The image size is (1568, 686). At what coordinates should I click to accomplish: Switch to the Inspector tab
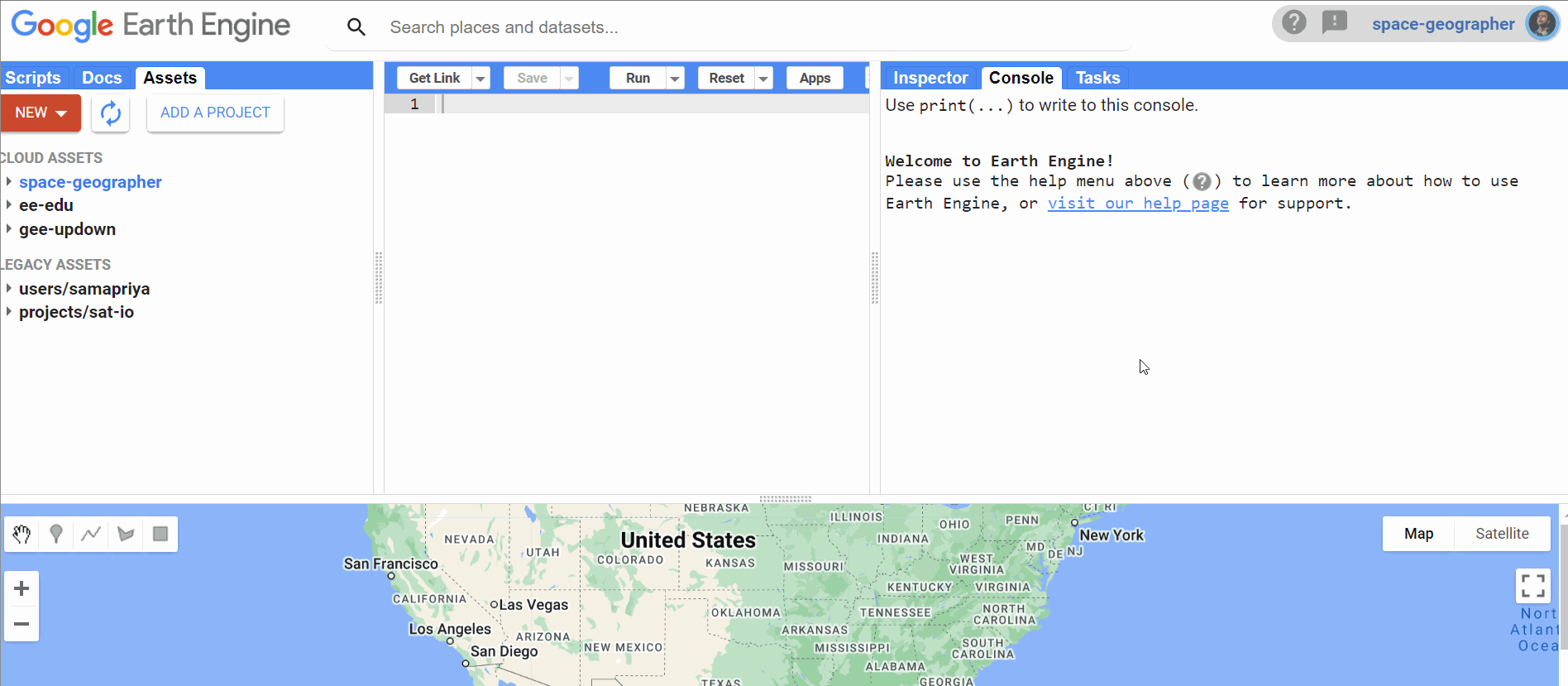click(x=930, y=78)
